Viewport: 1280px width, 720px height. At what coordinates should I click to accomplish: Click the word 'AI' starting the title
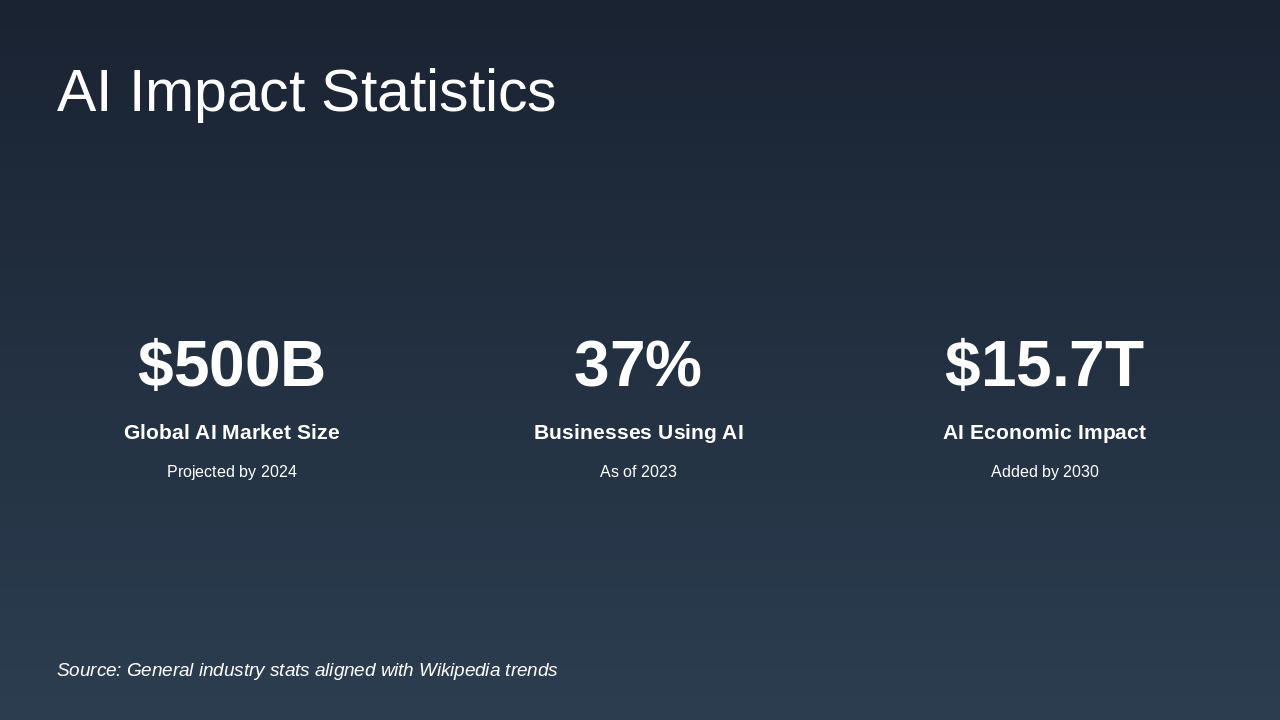click(x=84, y=91)
